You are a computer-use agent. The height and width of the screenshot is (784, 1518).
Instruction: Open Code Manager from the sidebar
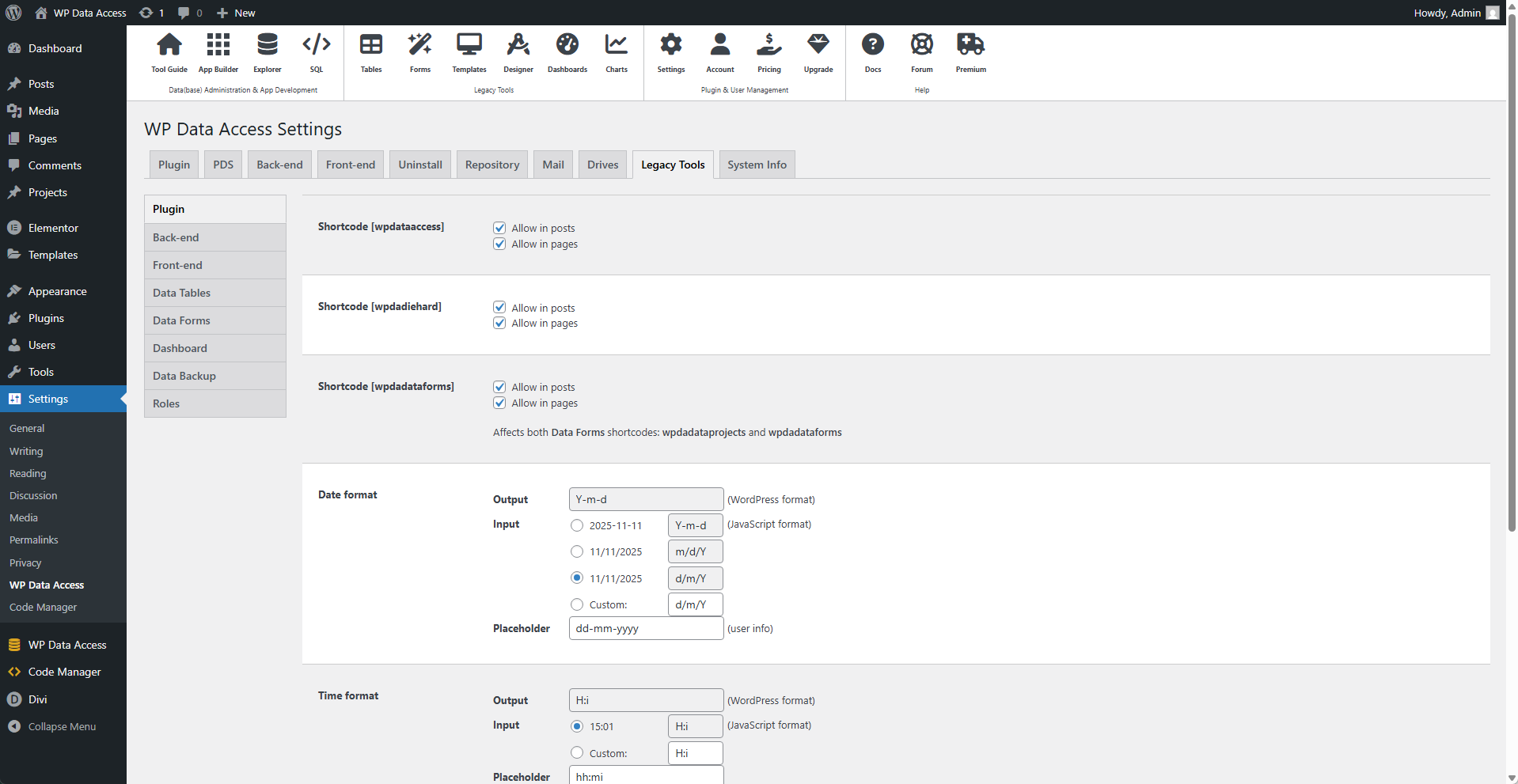tap(64, 672)
